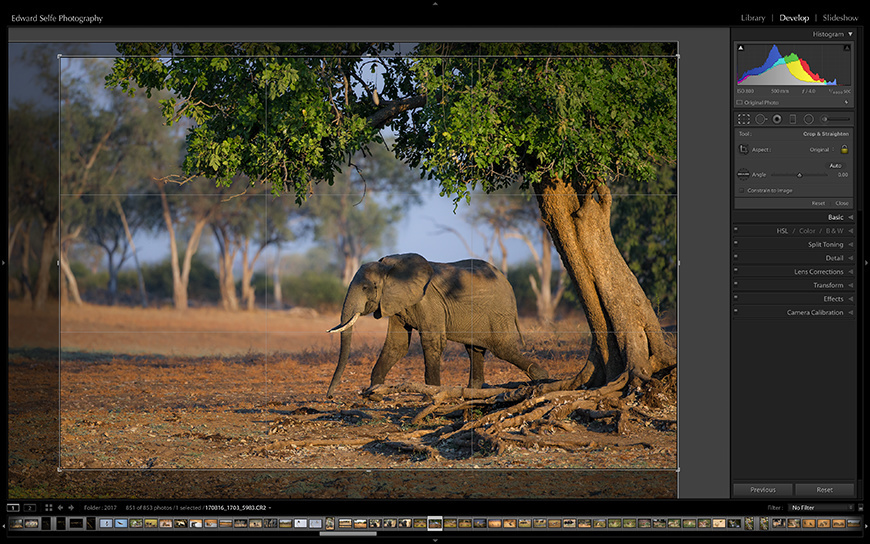Viewport: 870px width, 544px height.
Task: Expand the Transform panel arrow
Action: 850,285
